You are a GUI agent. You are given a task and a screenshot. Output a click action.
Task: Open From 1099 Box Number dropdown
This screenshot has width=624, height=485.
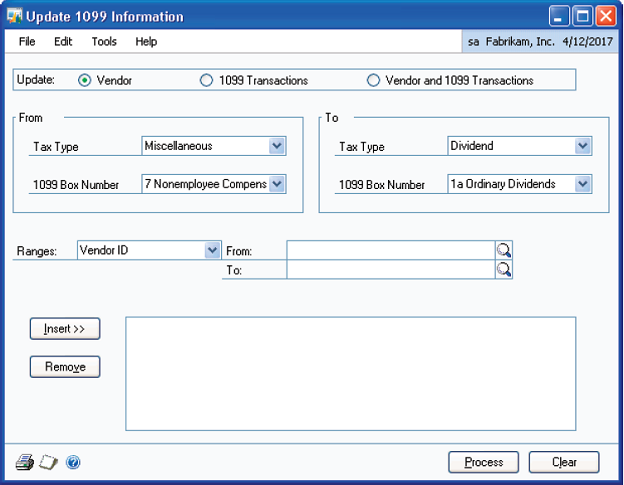[x=277, y=184]
